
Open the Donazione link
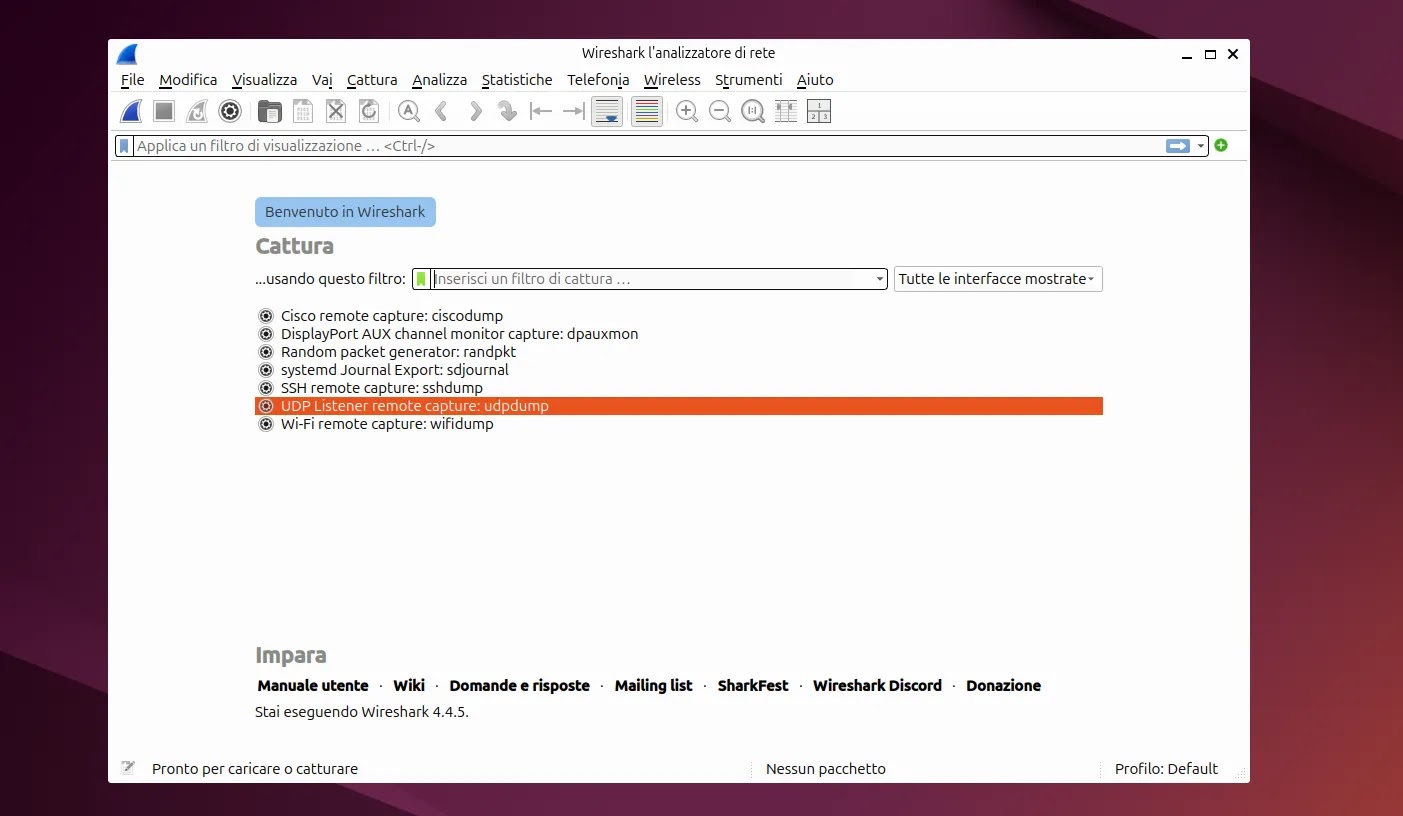(x=1003, y=686)
